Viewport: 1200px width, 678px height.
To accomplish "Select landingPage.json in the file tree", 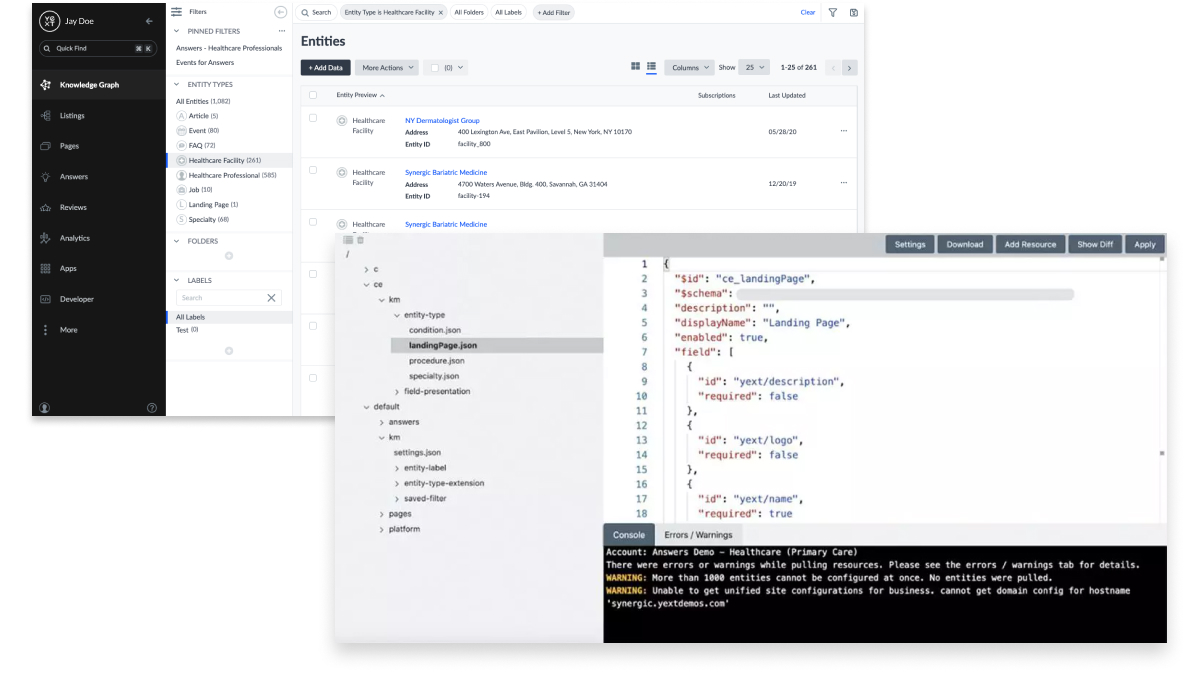I will point(443,345).
